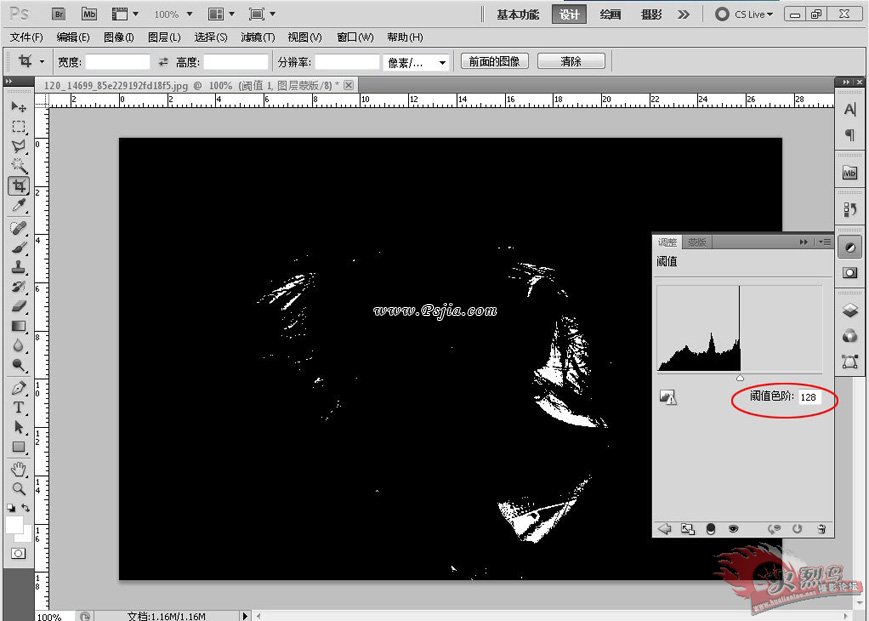This screenshot has width=869, height=621.
Task: Select the Type tool
Action: click(18, 407)
